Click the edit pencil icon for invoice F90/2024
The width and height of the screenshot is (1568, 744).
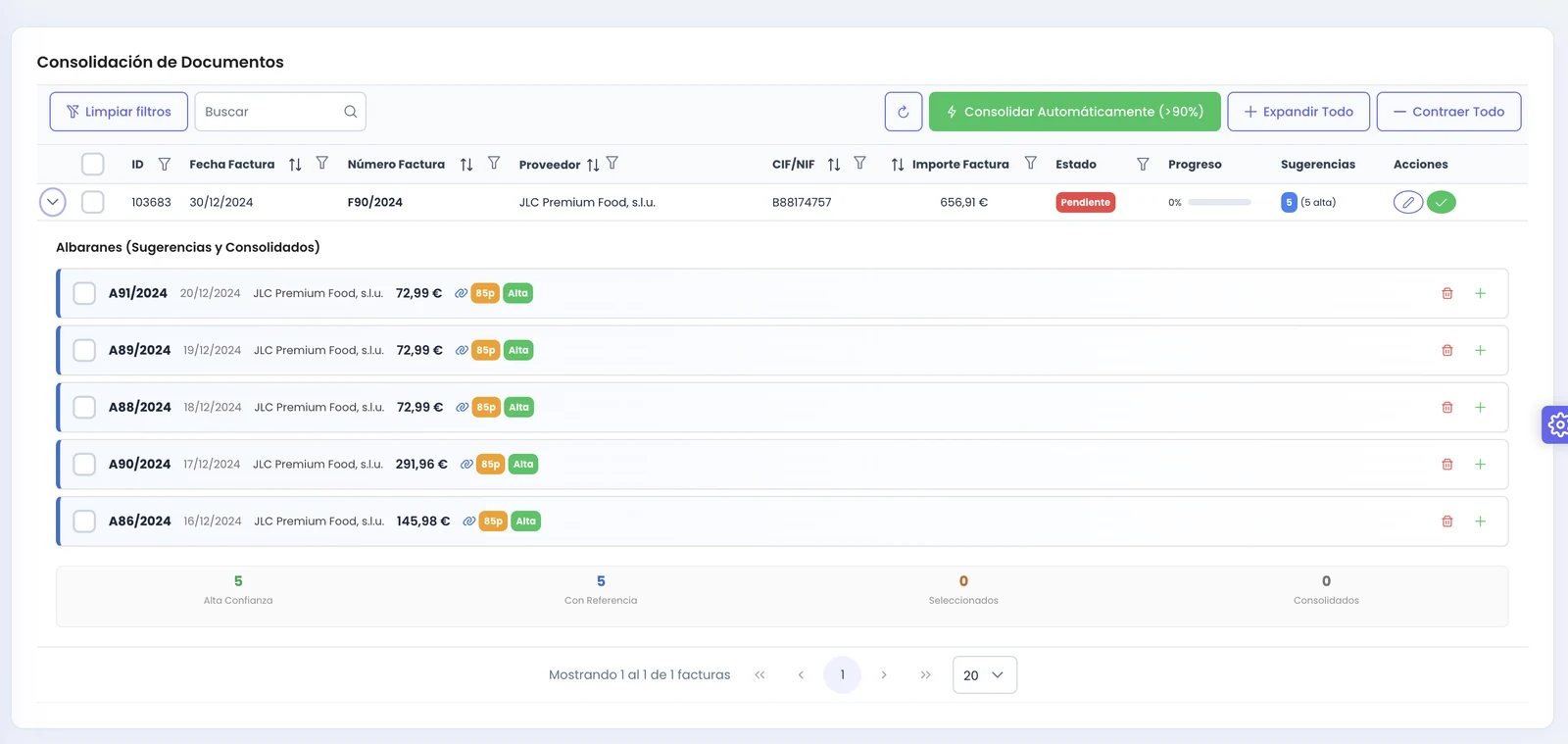tap(1408, 202)
